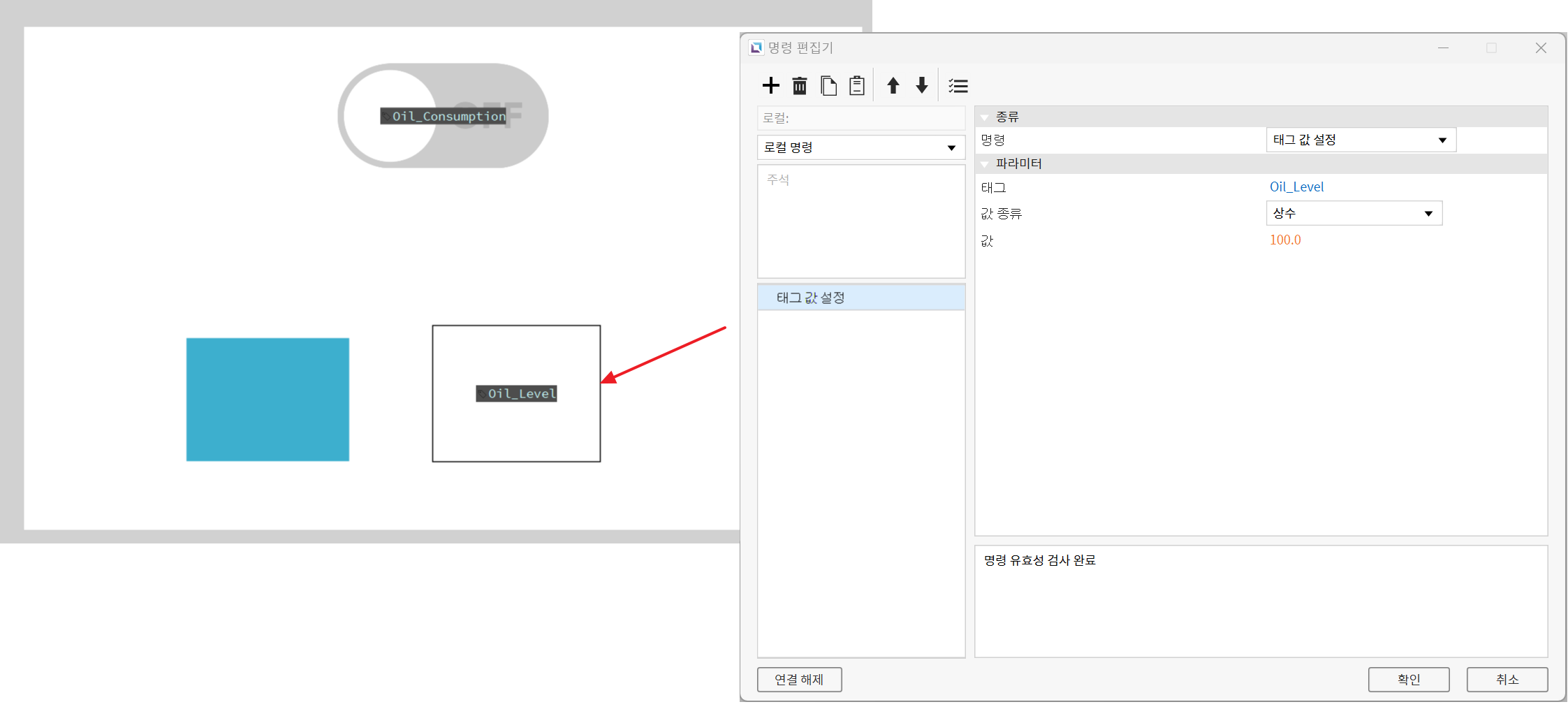Collapse the 파라미터 section
Viewport: 1568px width, 709px height.
(985, 164)
